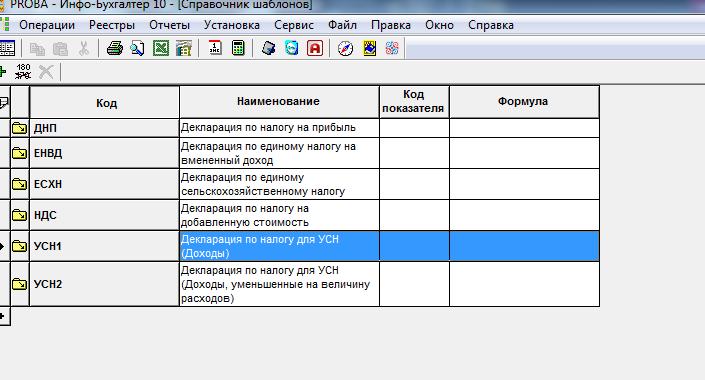The image size is (705, 380).
Task: Open the Файл menu
Action: click(x=342, y=25)
